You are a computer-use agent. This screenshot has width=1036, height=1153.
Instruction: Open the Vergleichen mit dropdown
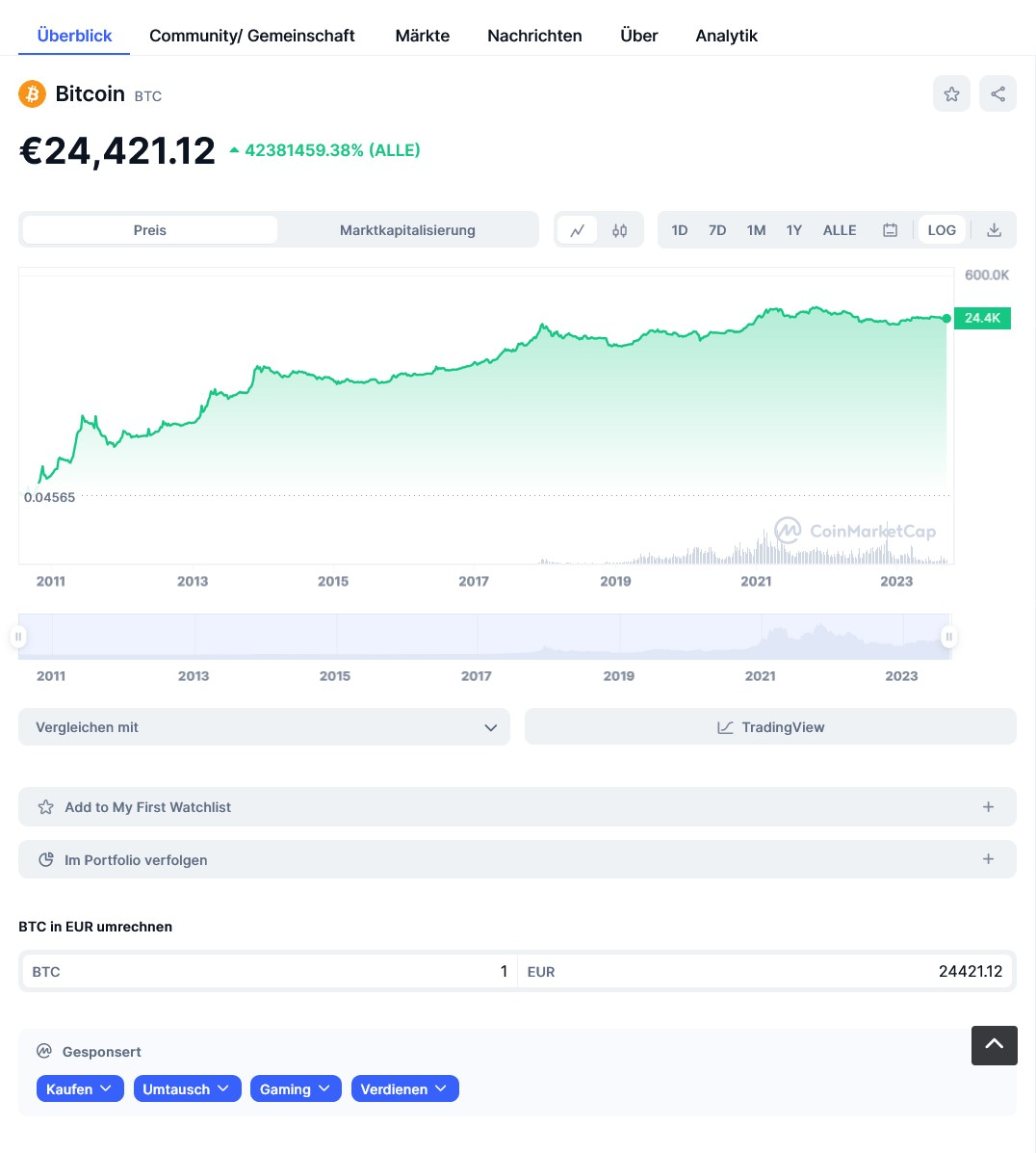(x=264, y=727)
